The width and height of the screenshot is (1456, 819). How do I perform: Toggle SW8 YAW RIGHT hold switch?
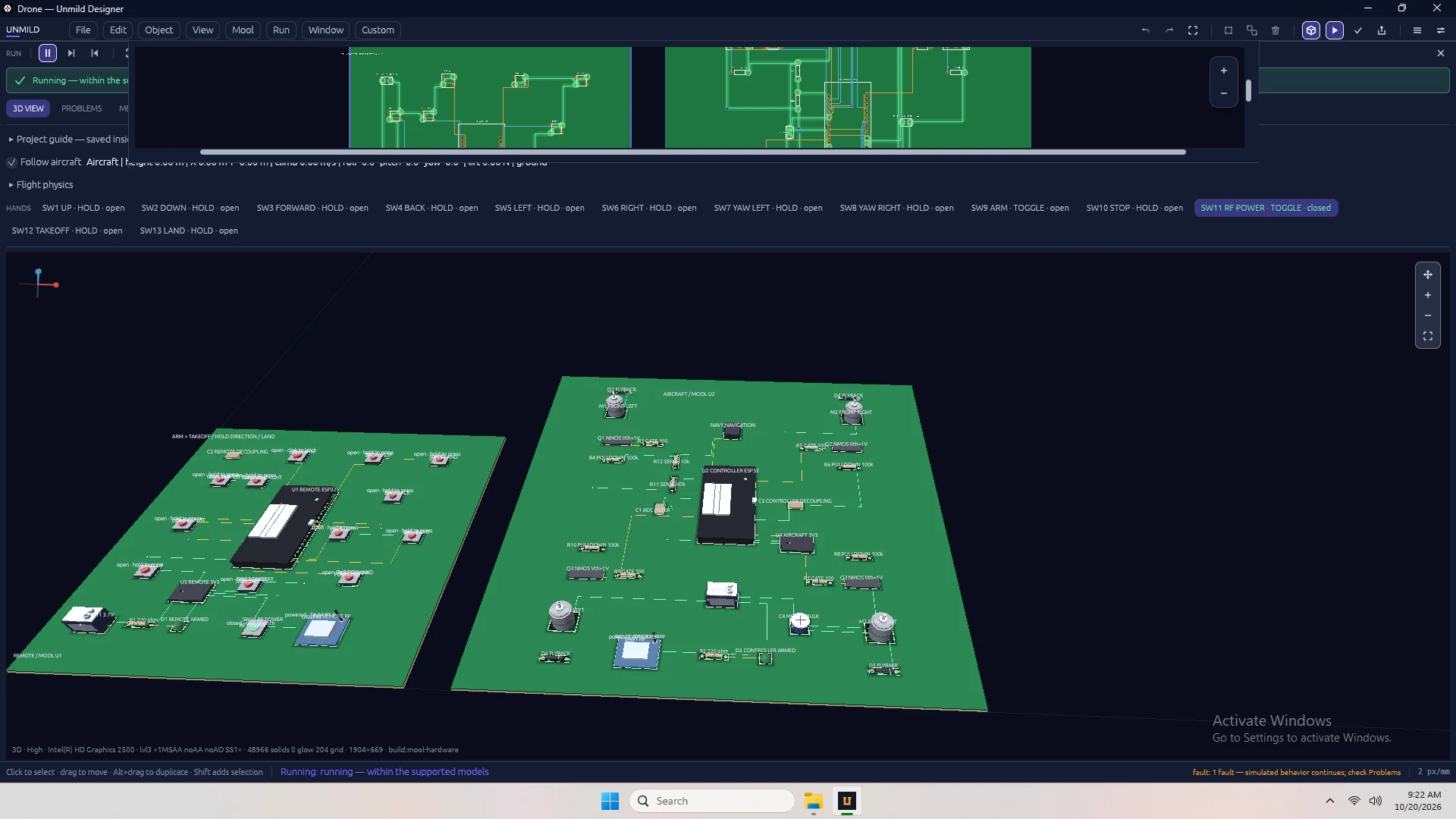[x=897, y=208]
